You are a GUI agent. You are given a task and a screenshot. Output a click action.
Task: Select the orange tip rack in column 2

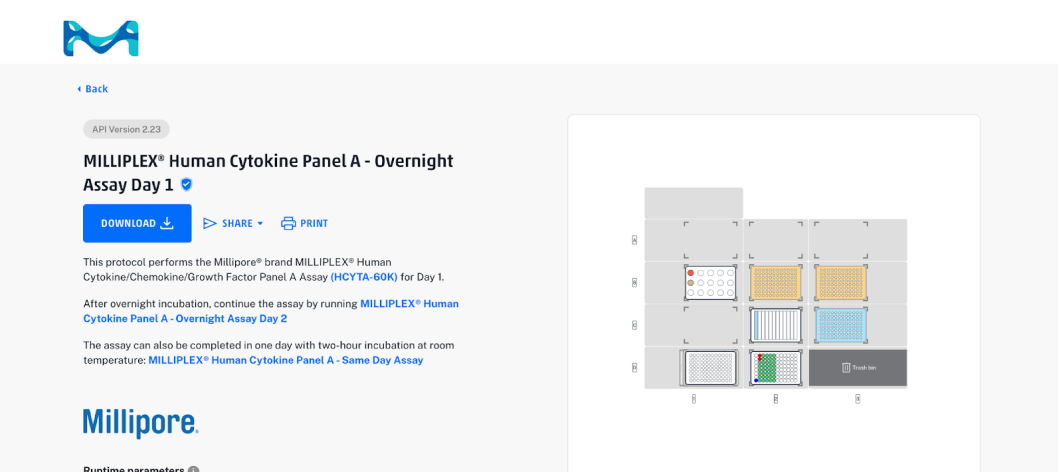coord(776,283)
